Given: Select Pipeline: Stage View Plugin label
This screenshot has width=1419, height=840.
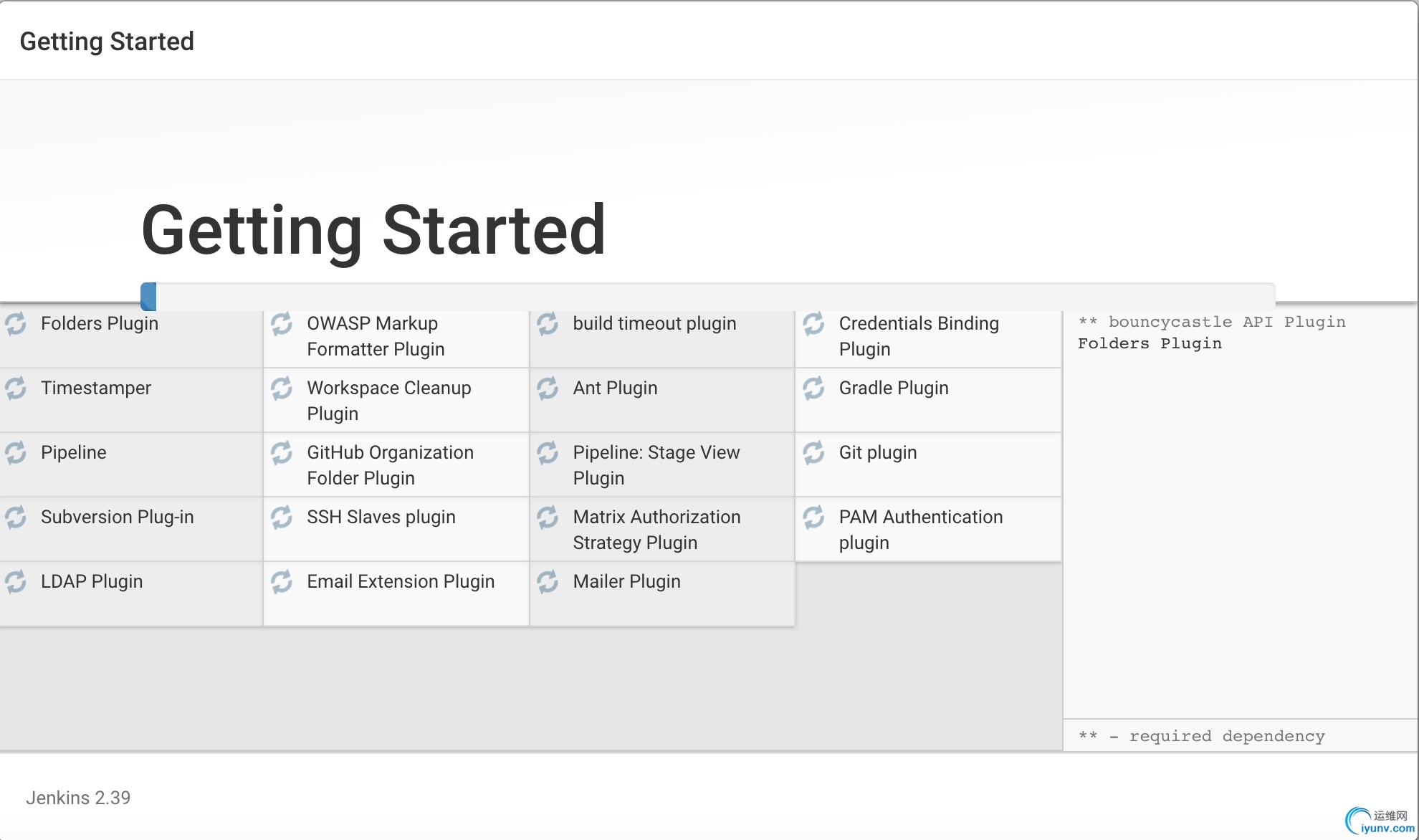Looking at the screenshot, I should pos(656,465).
